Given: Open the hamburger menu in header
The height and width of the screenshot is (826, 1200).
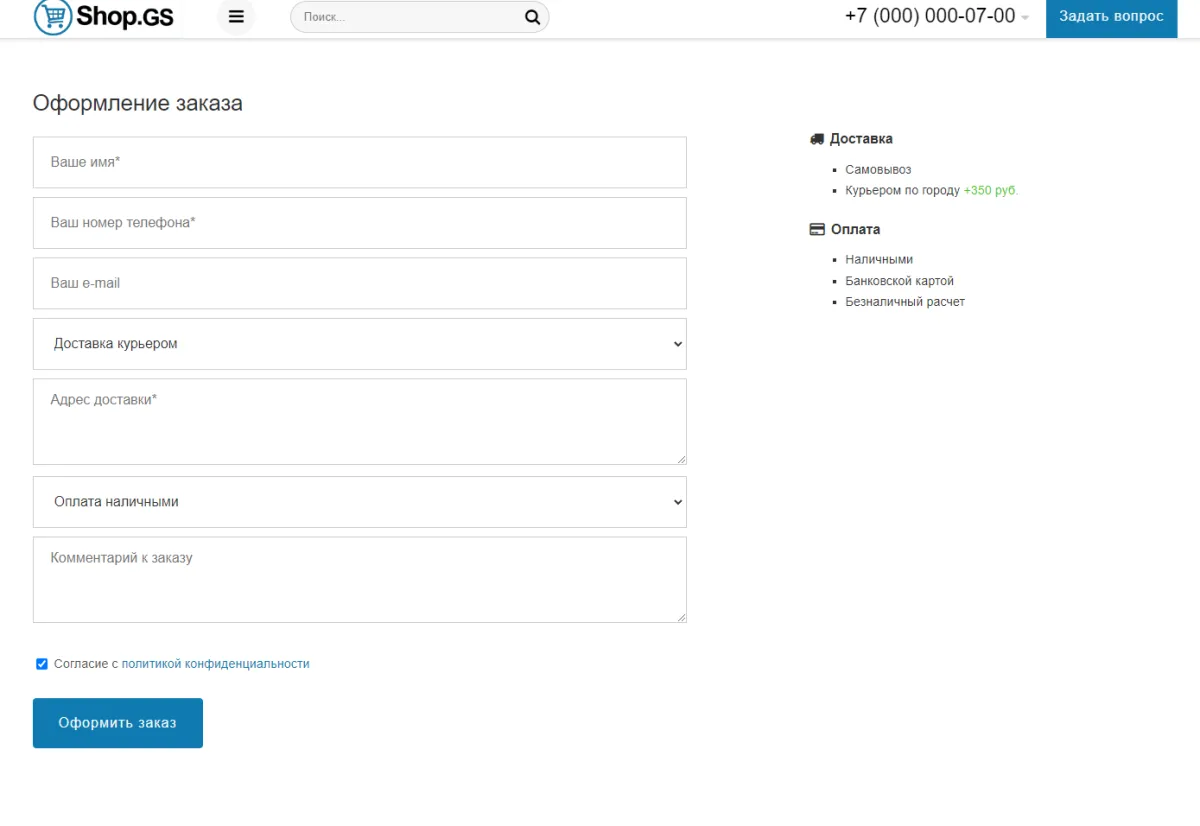Looking at the screenshot, I should (236, 16).
